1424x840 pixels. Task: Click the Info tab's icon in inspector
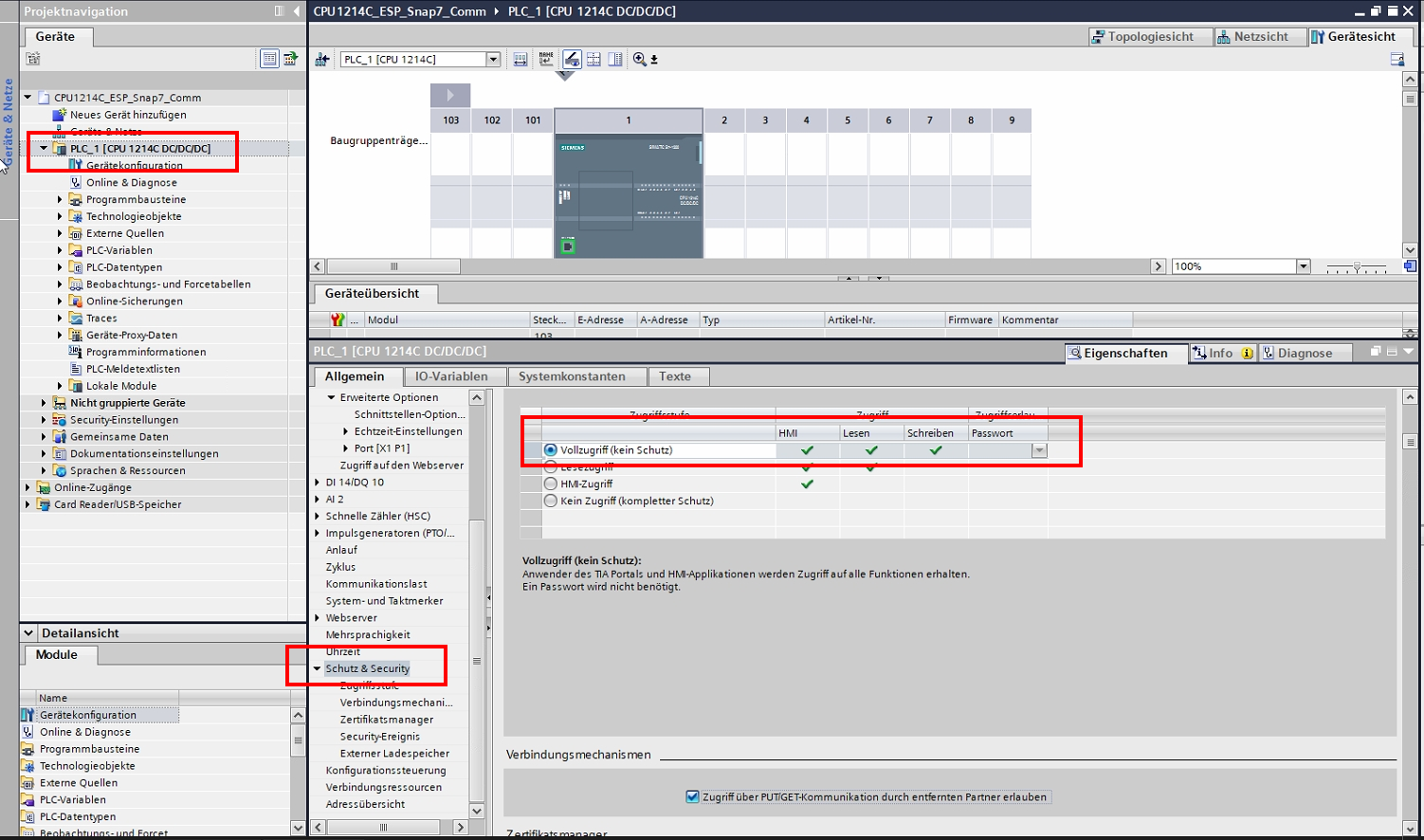click(1199, 353)
